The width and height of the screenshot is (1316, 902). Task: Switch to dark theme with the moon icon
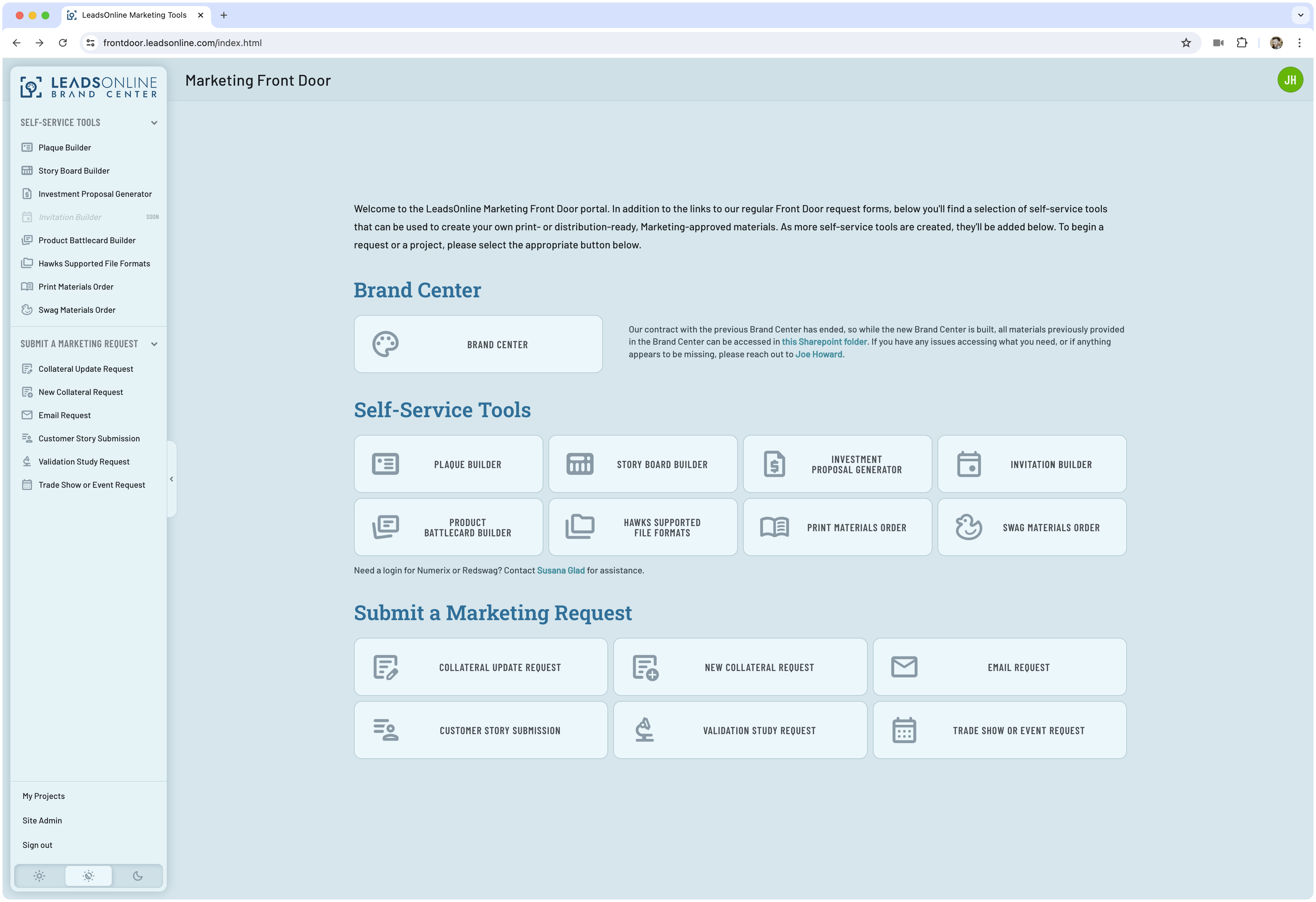coord(138,876)
